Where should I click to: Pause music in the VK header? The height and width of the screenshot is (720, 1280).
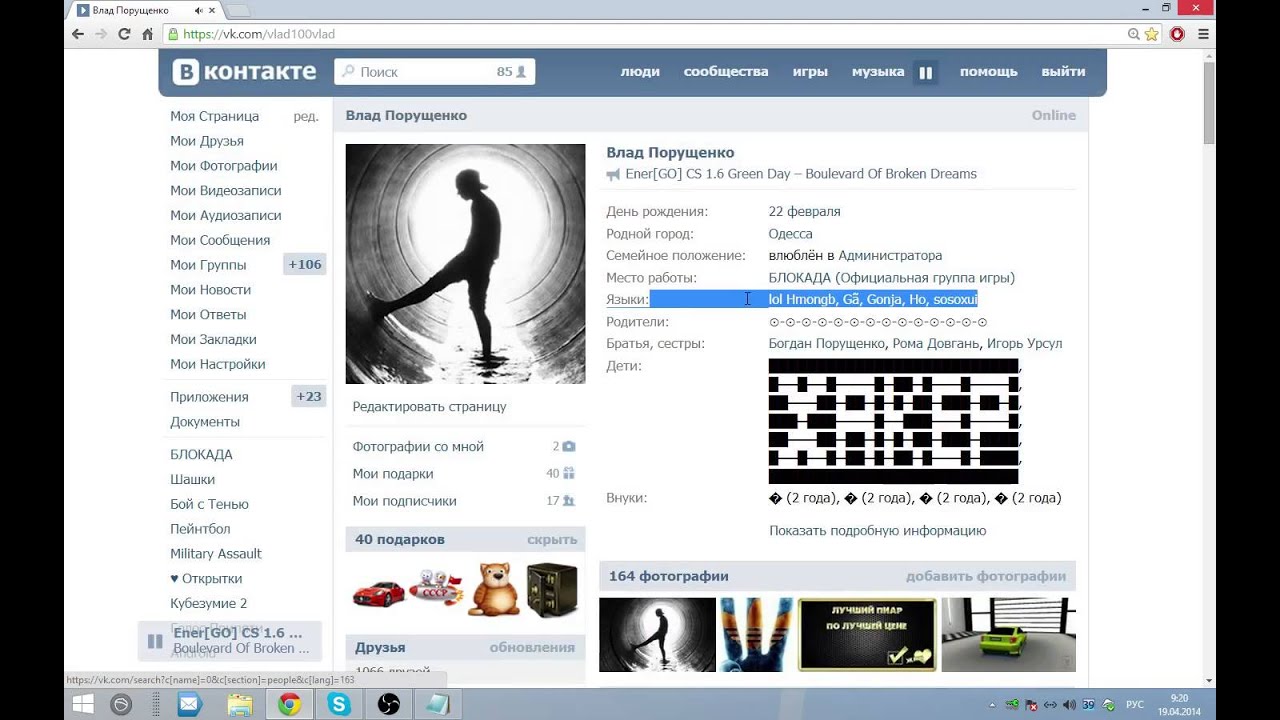[926, 72]
